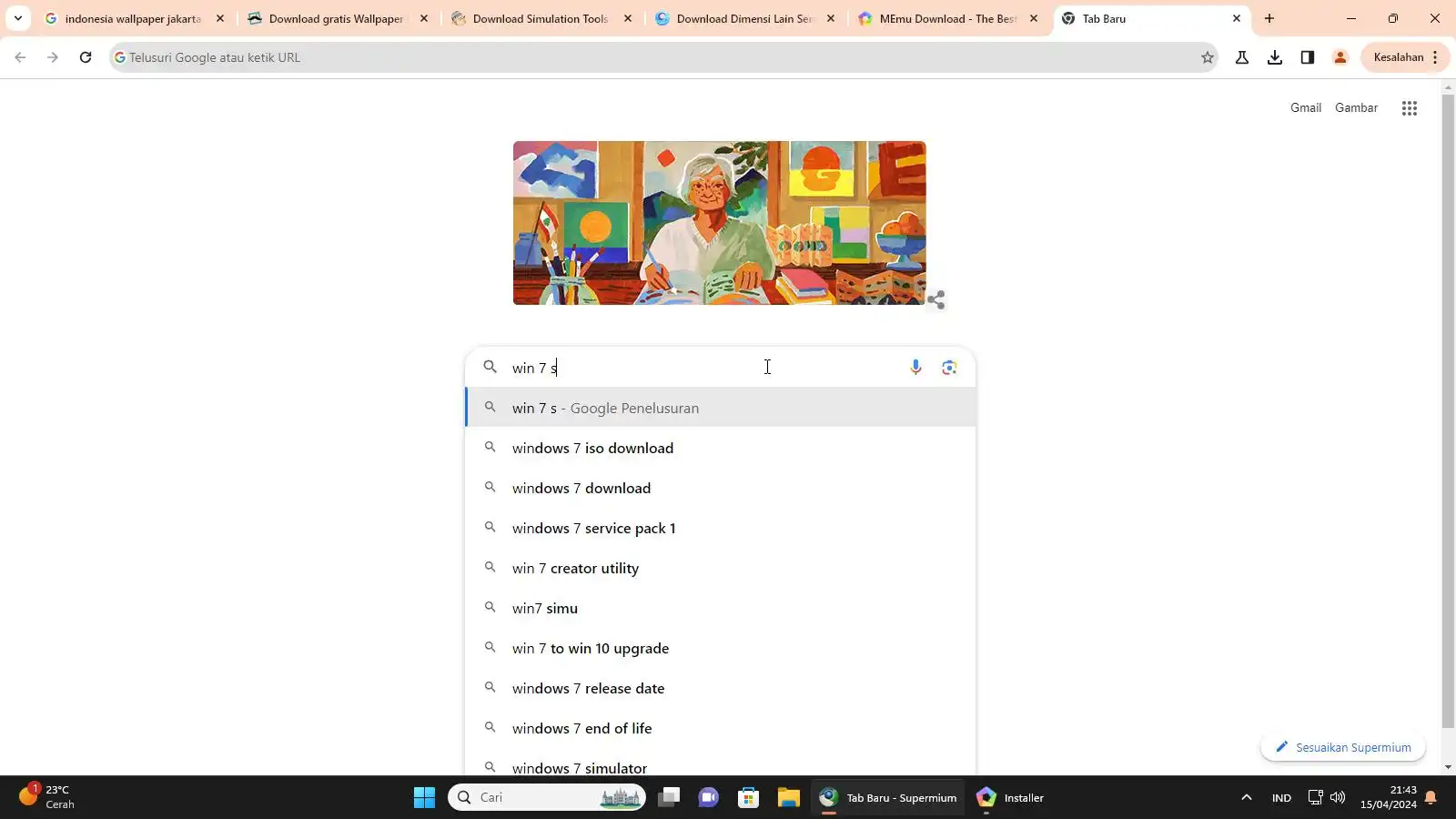Open network status tray icon
This screenshot has width=1456, height=819.
point(1315,797)
